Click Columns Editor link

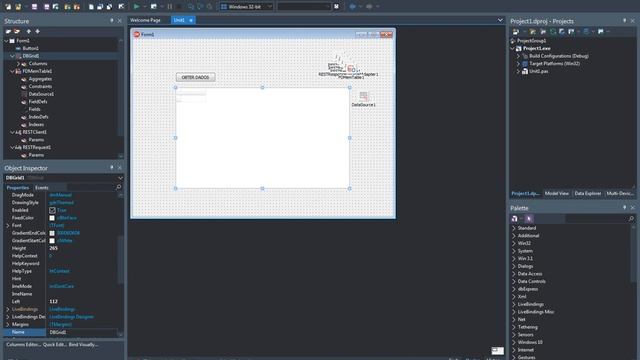pyautogui.click(x=23, y=344)
